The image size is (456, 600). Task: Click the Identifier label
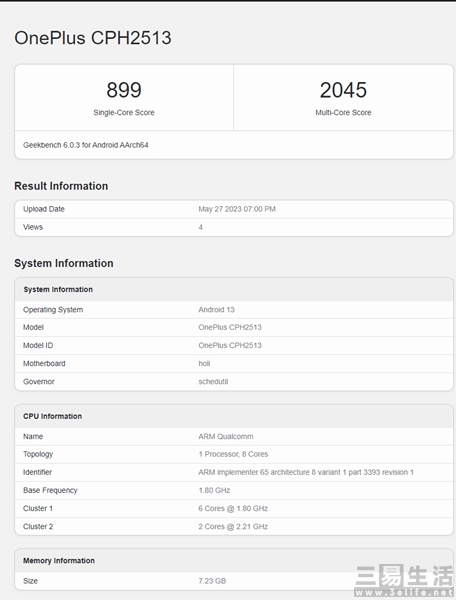[x=37, y=472]
